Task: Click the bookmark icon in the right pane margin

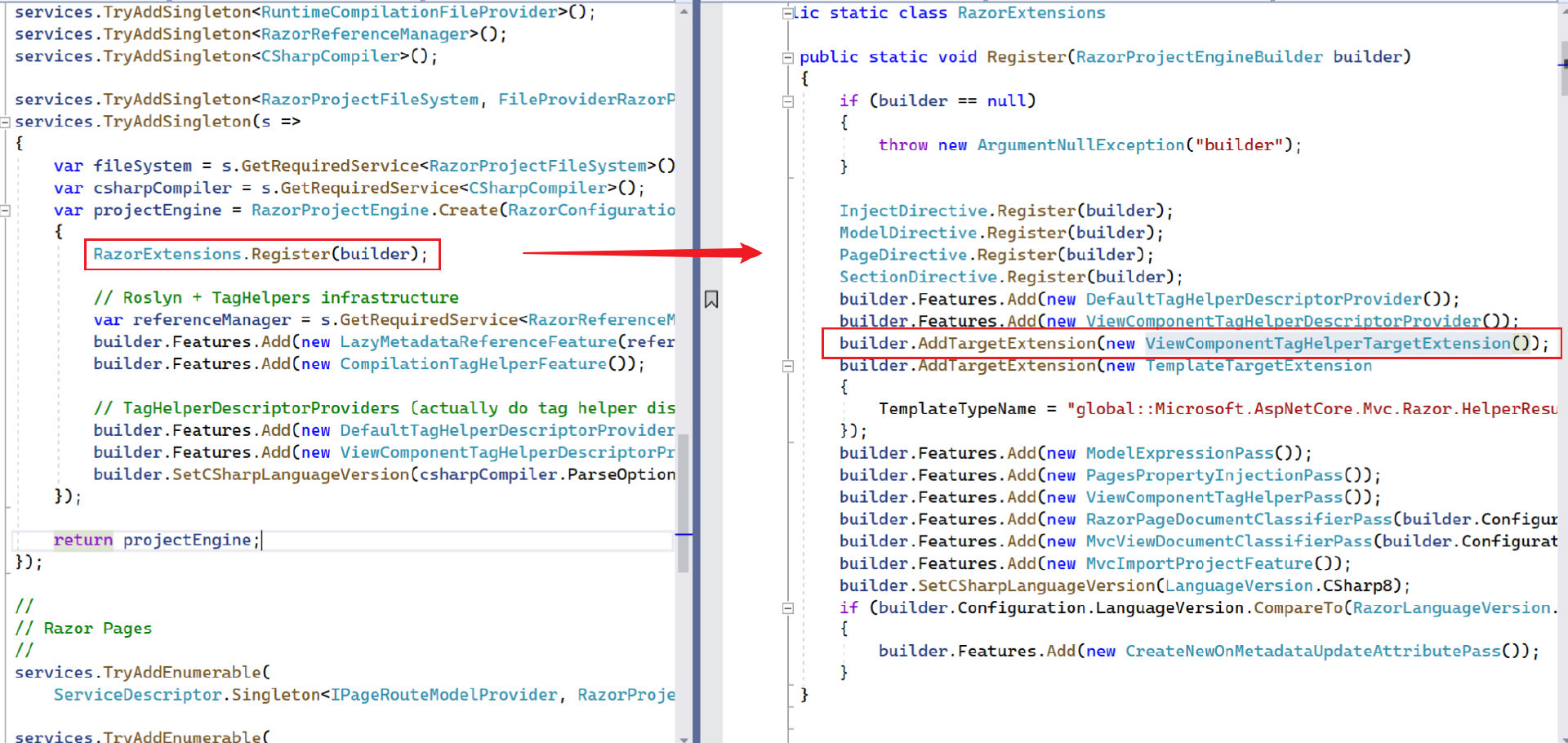Action: point(711,300)
